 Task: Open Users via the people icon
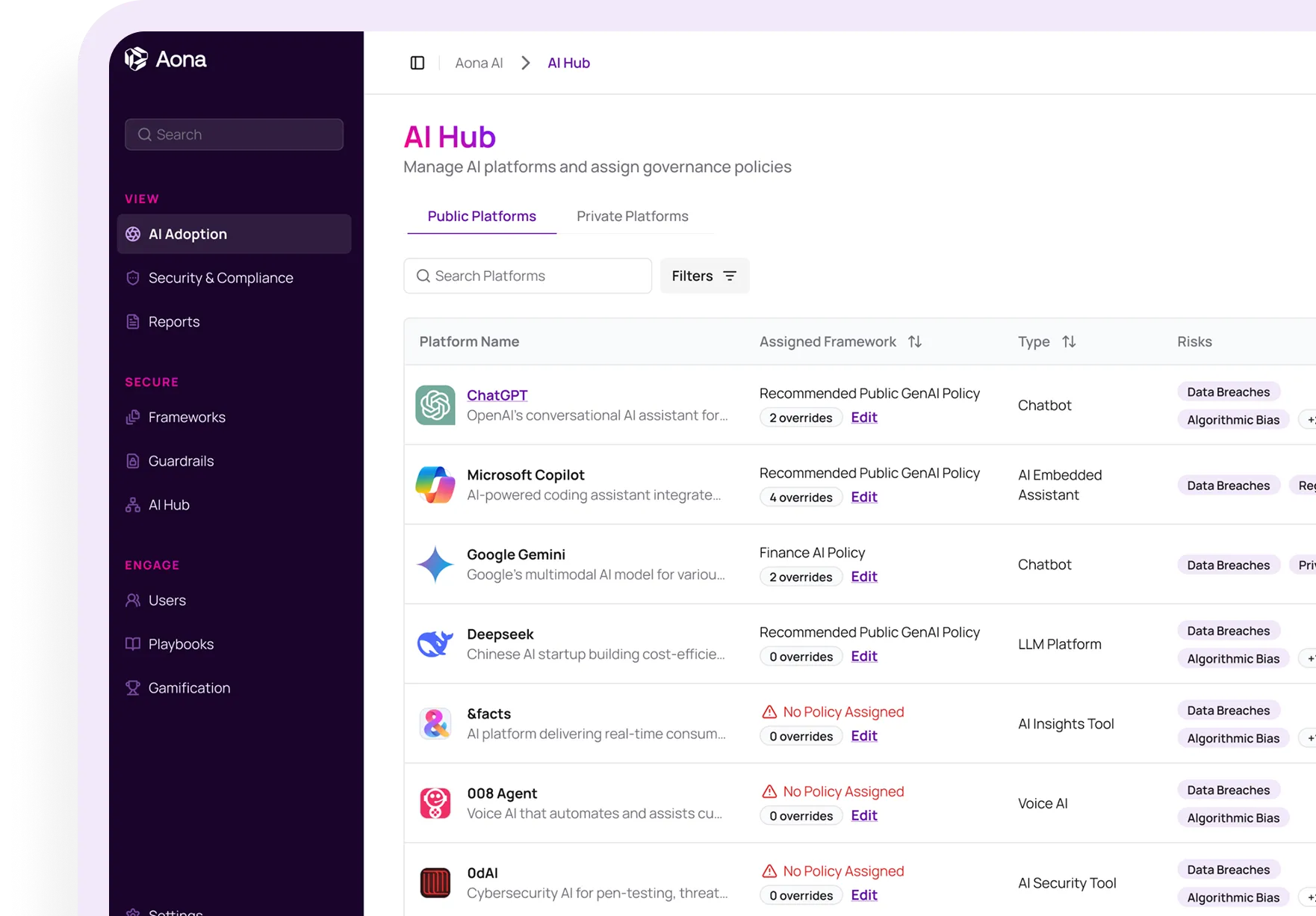[x=132, y=600]
